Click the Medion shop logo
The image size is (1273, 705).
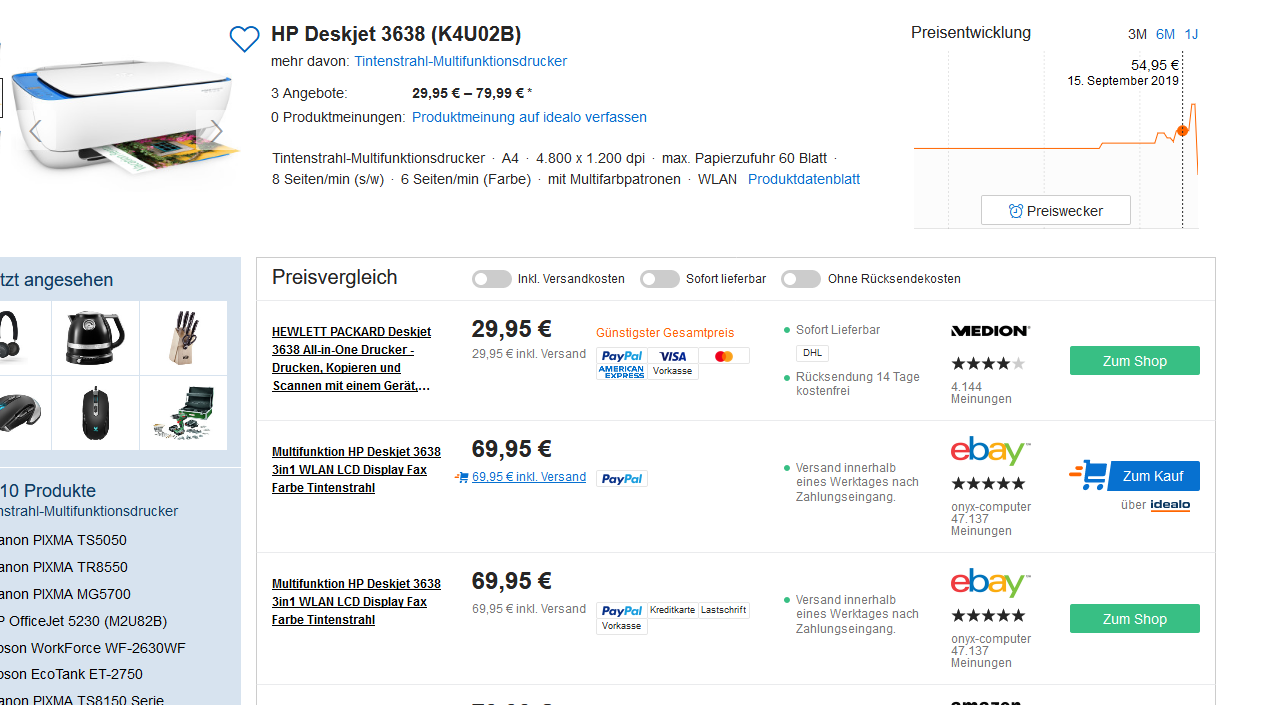pyautogui.click(x=990, y=330)
